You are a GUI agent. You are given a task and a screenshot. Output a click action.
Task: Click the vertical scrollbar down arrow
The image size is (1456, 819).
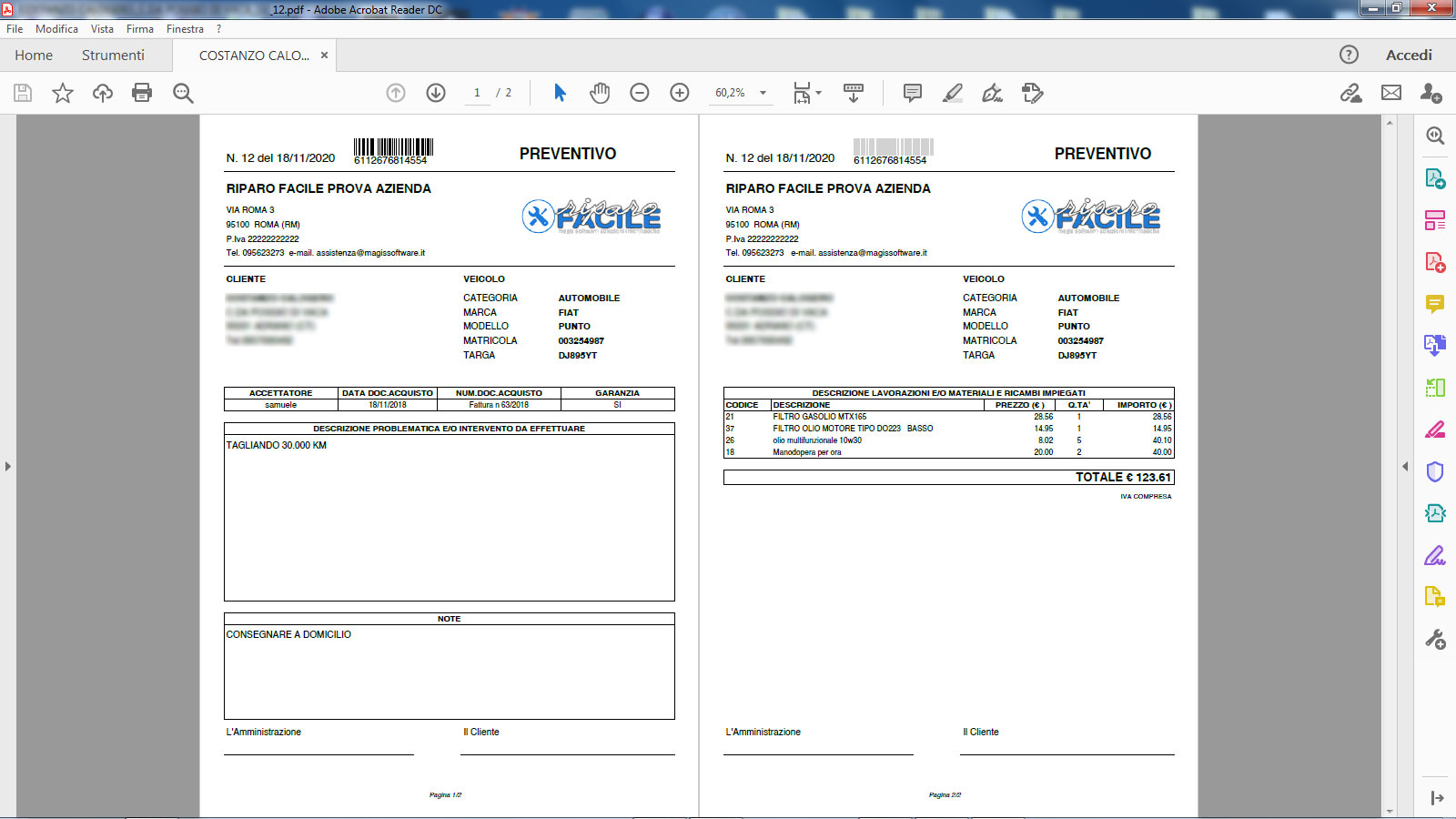(1390, 810)
